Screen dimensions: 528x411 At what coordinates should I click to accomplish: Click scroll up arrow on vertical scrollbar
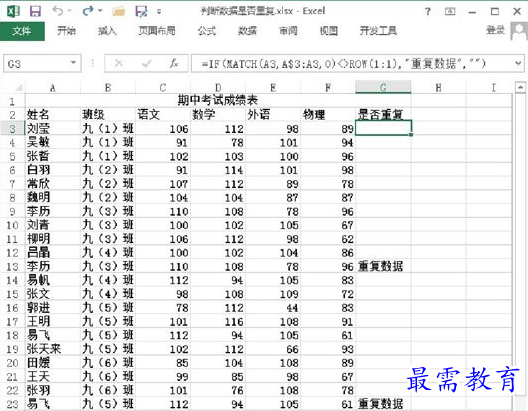[520, 87]
